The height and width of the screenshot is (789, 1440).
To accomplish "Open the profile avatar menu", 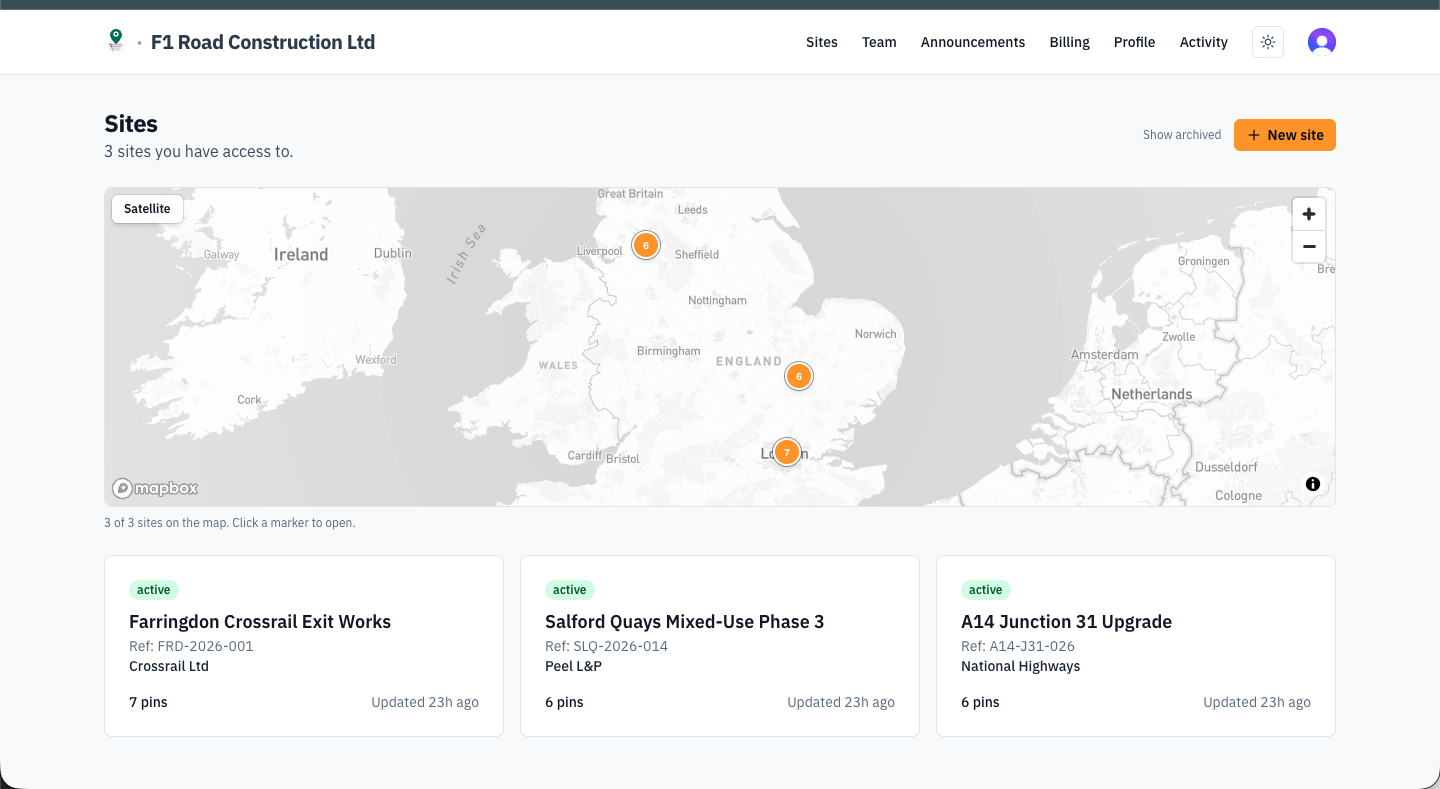I will click(1321, 41).
